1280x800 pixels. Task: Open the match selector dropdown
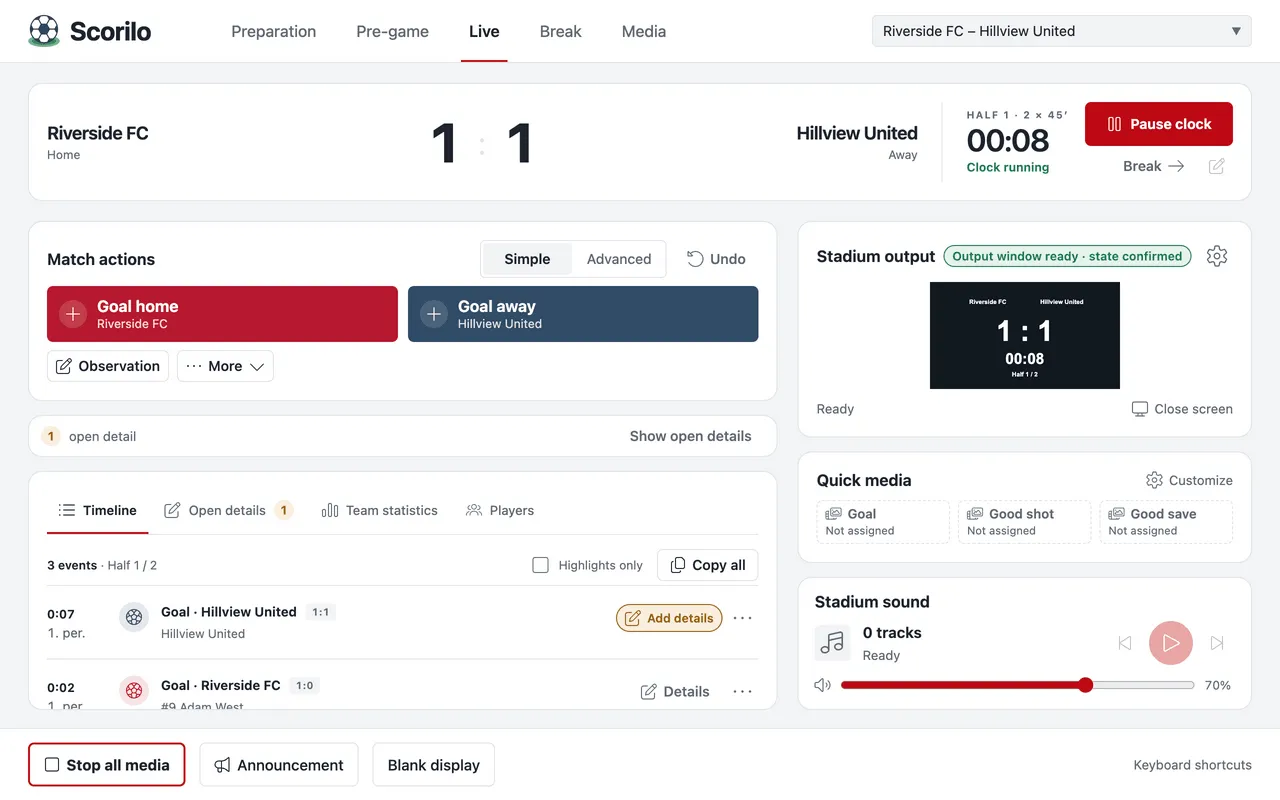(1062, 31)
